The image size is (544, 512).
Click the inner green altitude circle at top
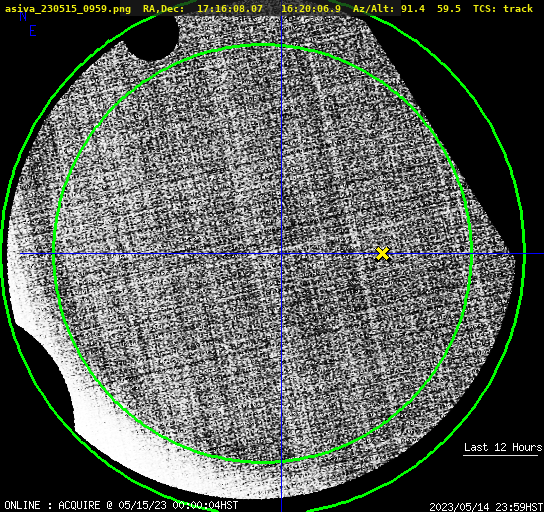pyautogui.click(x=262, y=45)
